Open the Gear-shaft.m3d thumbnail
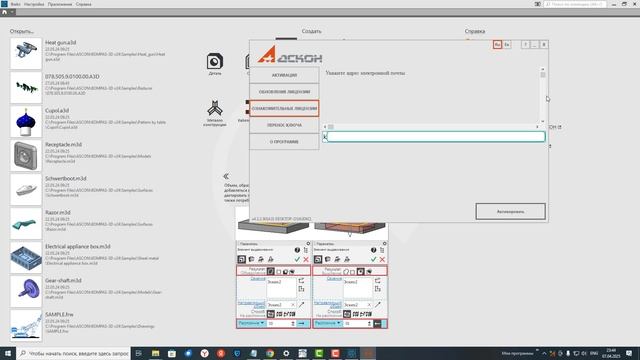Image resolution: width=640 pixels, height=360 pixels. [x=26, y=291]
